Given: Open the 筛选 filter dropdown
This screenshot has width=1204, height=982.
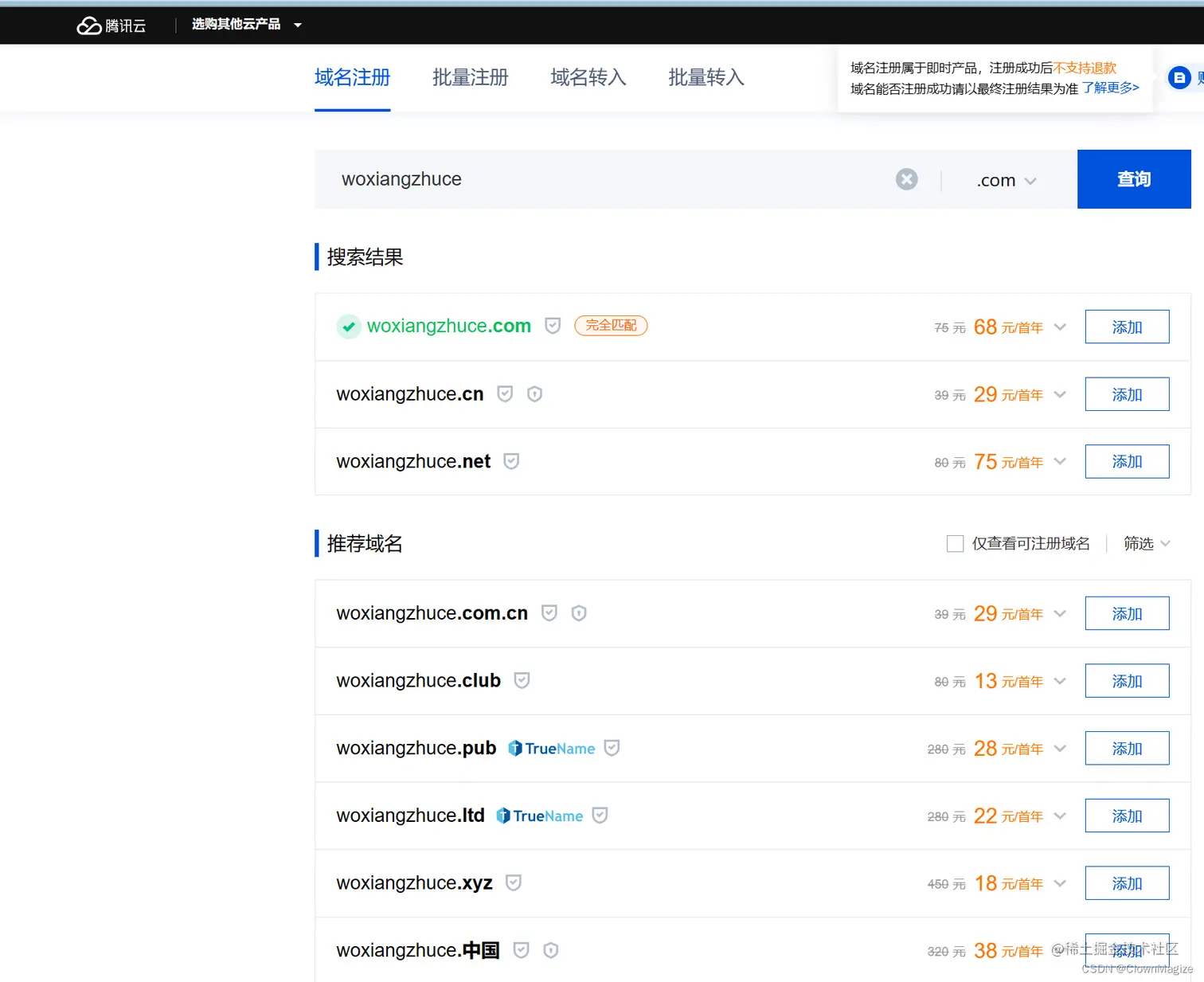Looking at the screenshot, I should tap(1145, 543).
